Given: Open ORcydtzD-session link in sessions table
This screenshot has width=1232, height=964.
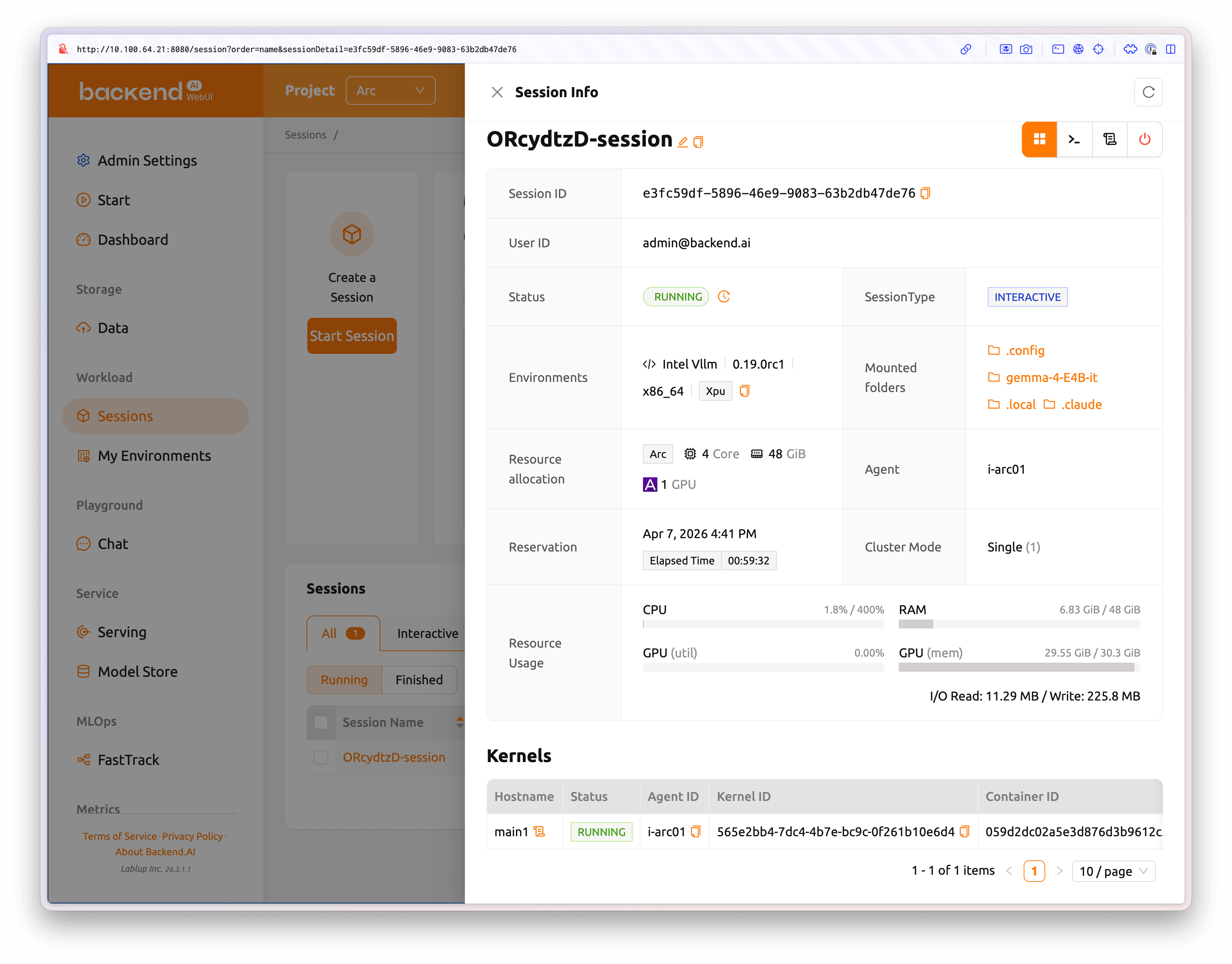Looking at the screenshot, I should tap(394, 757).
